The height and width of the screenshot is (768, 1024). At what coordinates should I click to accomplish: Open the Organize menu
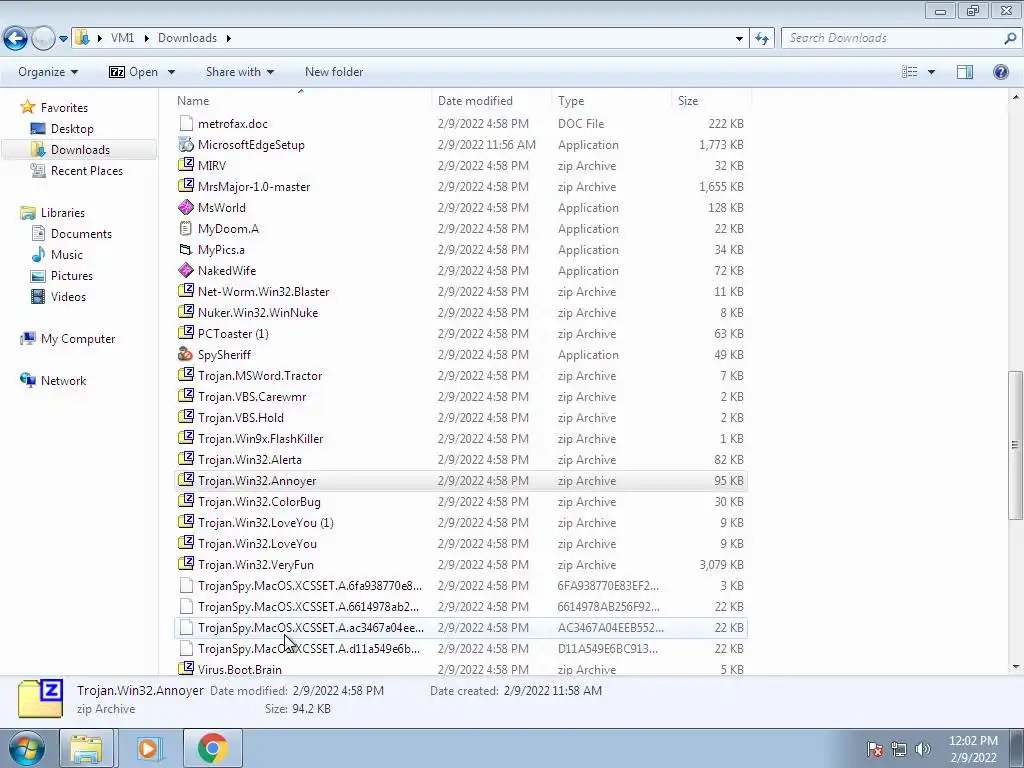pos(48,72)
